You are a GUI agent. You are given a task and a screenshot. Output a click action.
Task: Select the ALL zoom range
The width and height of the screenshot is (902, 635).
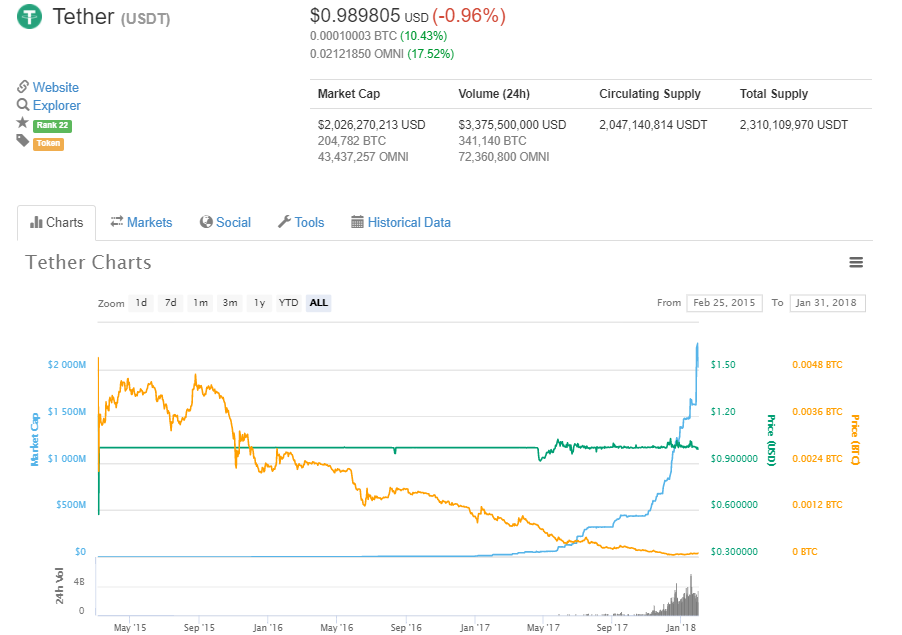coord(319,303)
